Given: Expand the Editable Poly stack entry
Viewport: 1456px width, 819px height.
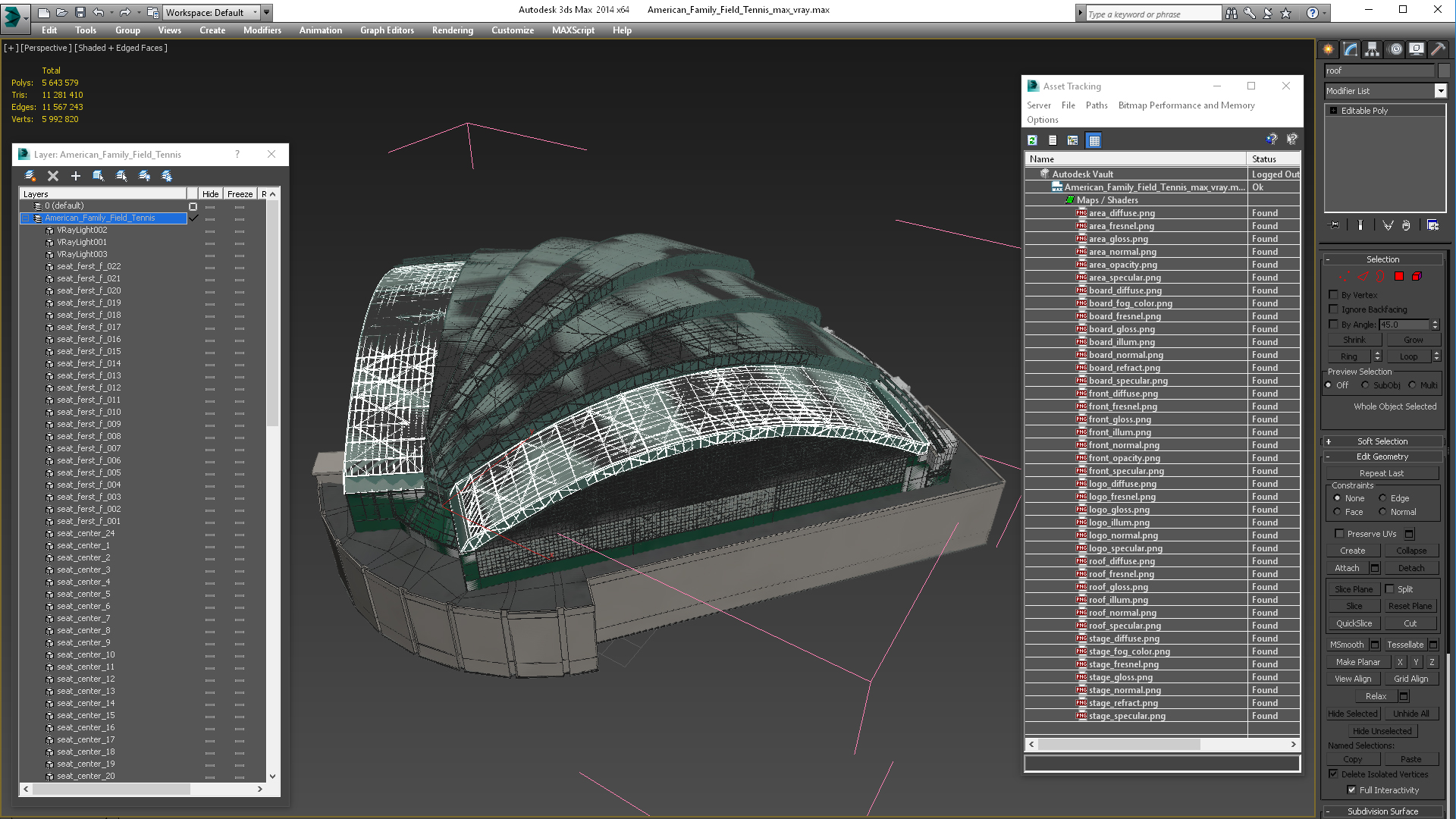Looking at the screenshot, I should [1334, 111].
